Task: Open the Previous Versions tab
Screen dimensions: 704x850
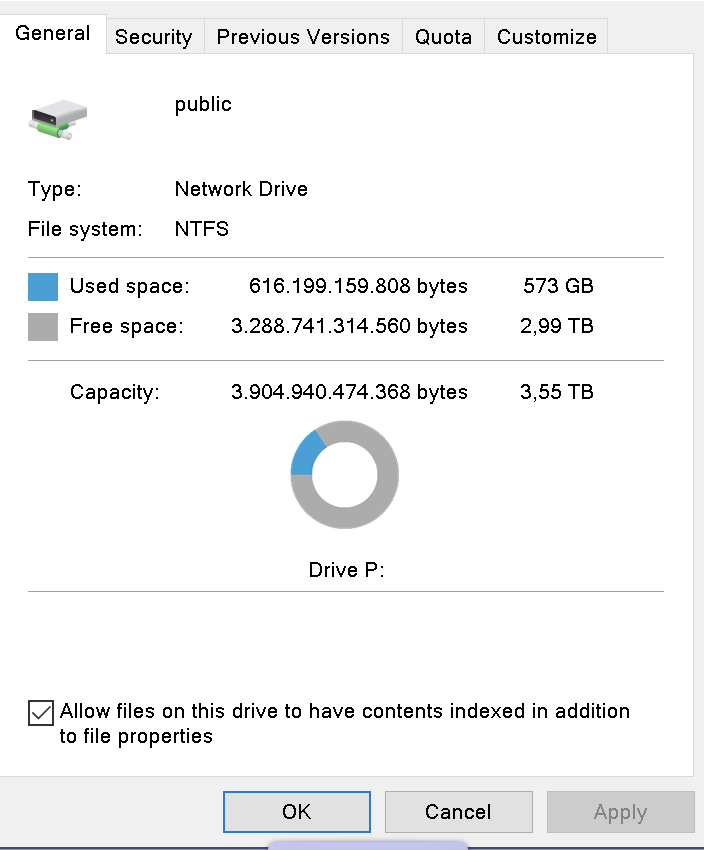Action: [303, 36]
